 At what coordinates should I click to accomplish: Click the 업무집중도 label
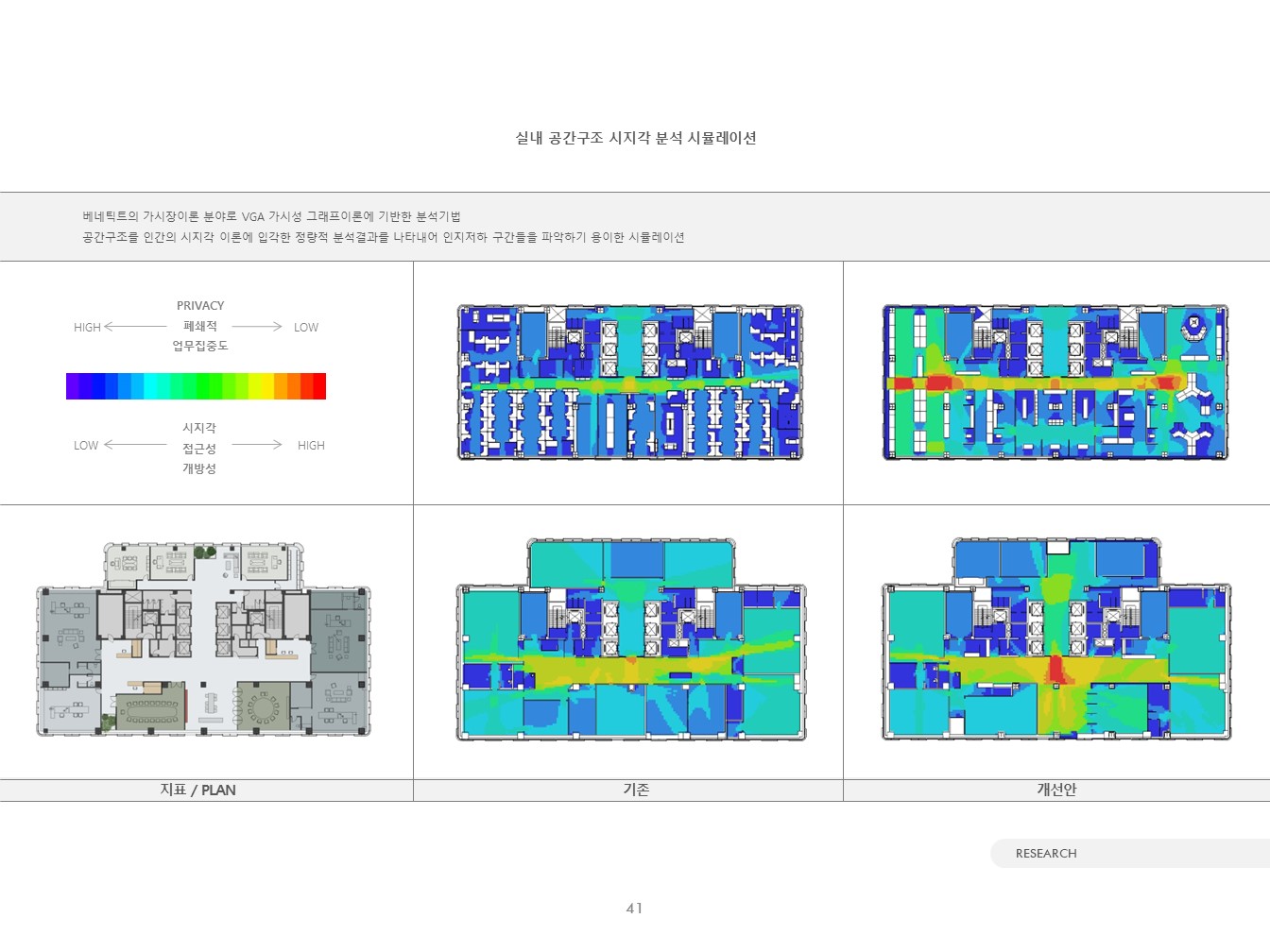click(200, 346)
